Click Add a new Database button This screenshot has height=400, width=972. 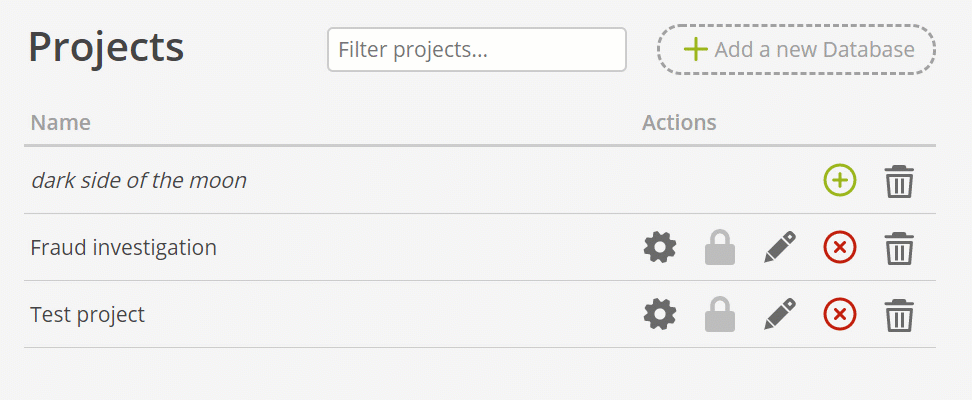pos(797,50)
